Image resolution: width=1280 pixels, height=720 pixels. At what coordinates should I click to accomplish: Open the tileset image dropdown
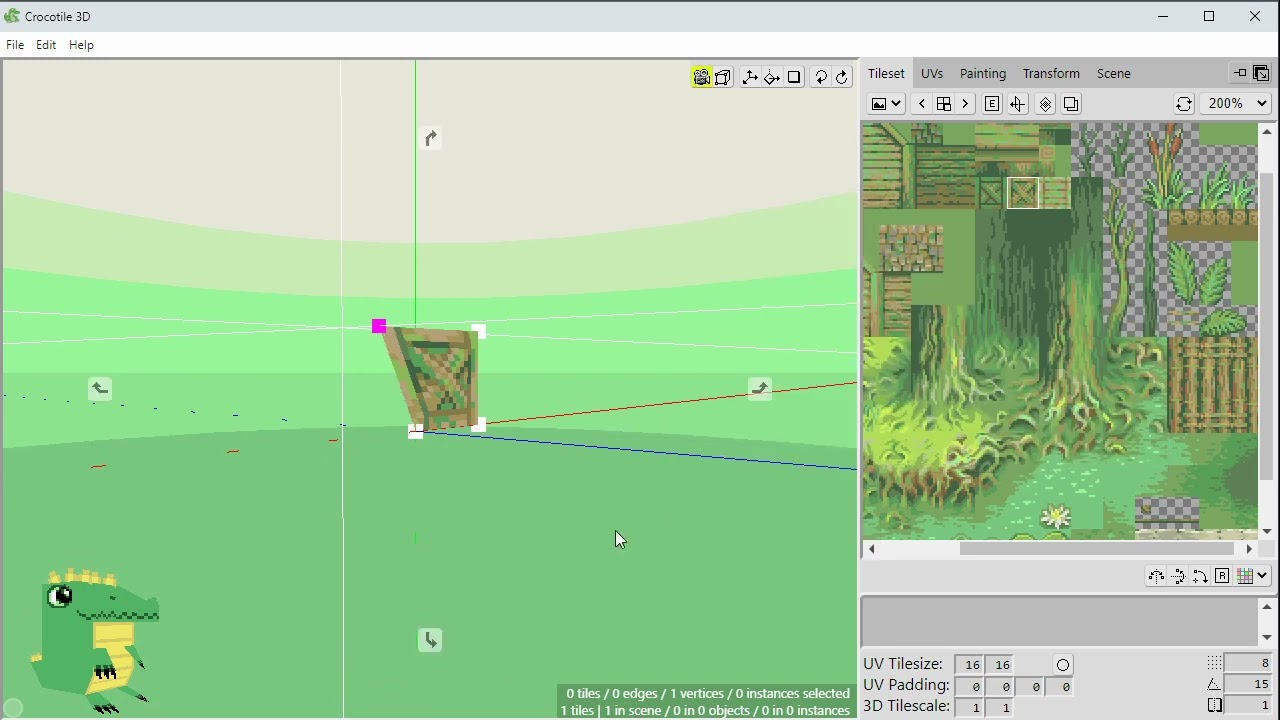[886, 104]
